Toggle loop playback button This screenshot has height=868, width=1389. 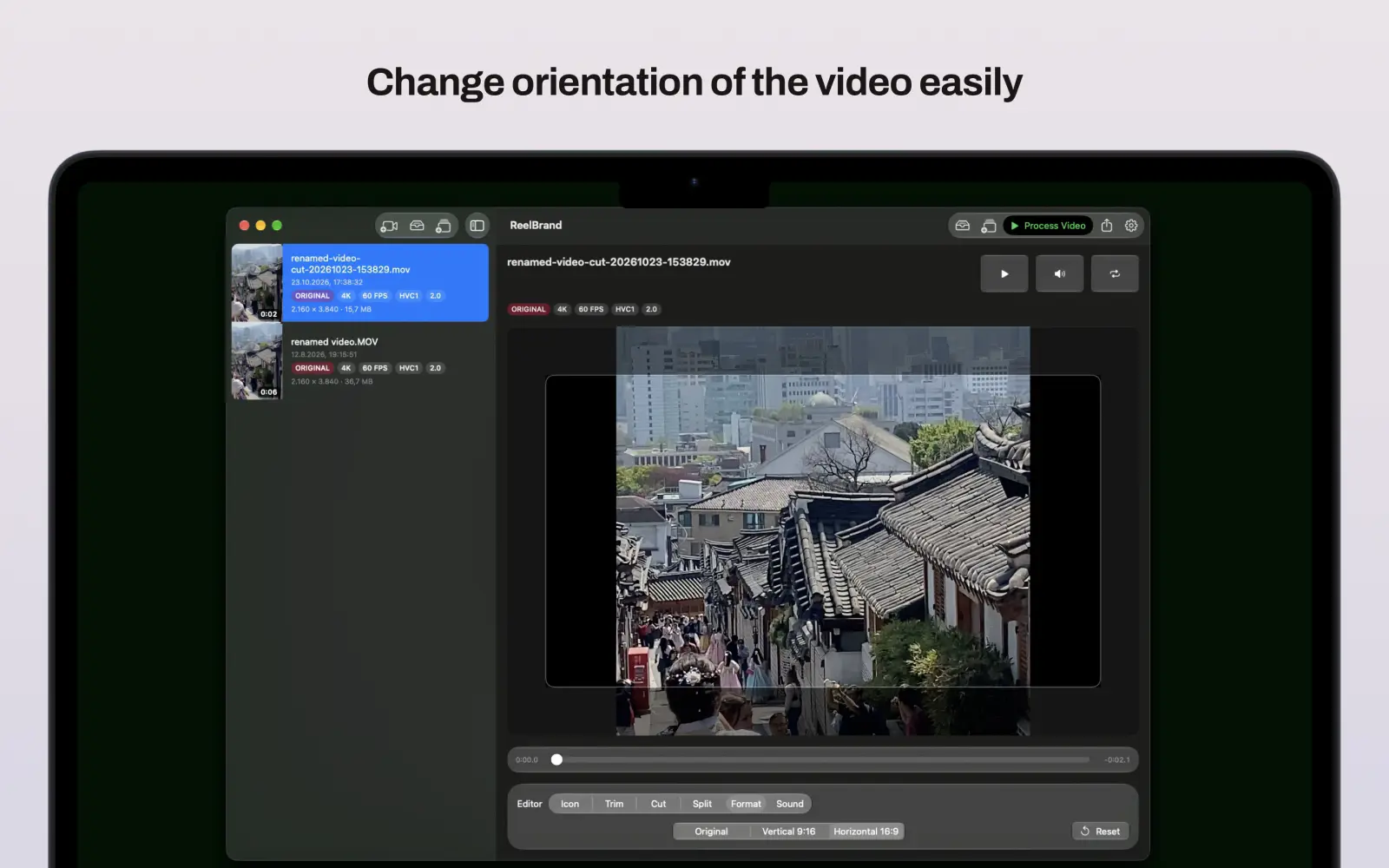[1115, 273]
